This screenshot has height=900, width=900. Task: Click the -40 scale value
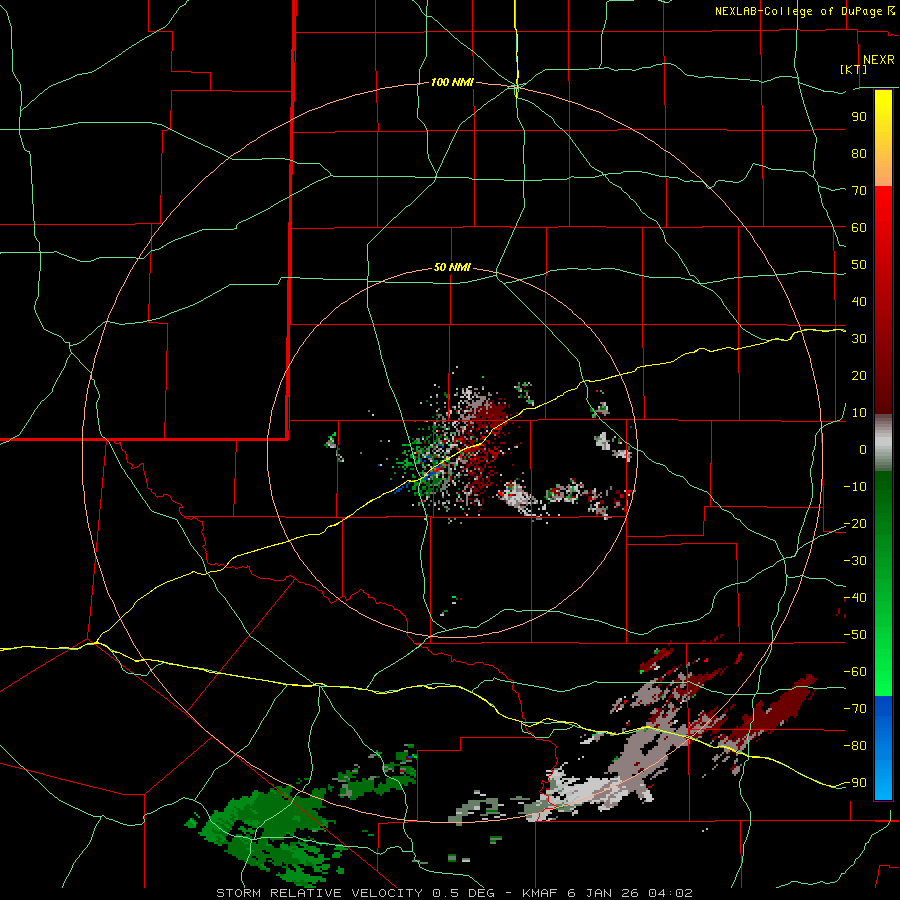tap(855, 598)
